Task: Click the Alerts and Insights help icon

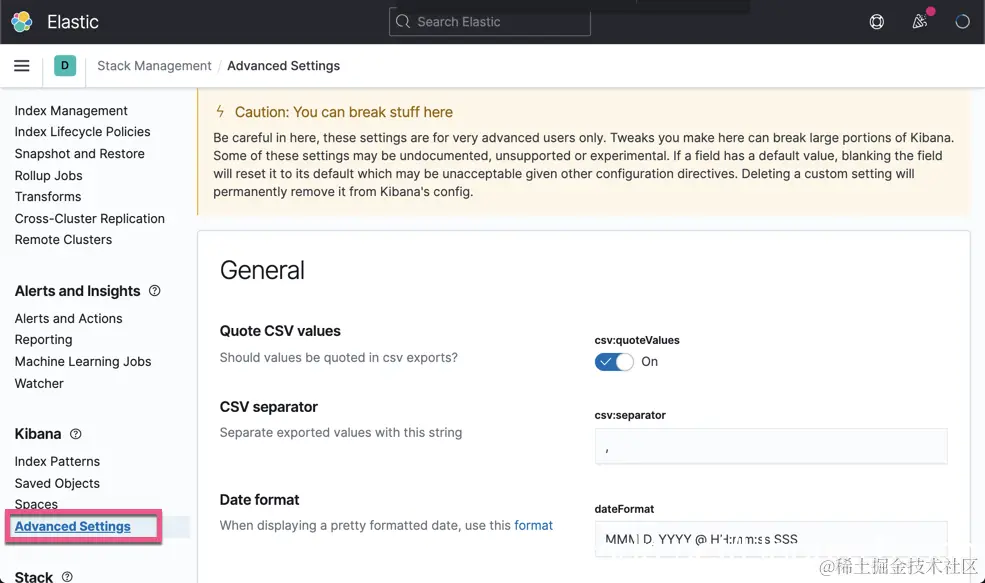Action: (155, 291)
